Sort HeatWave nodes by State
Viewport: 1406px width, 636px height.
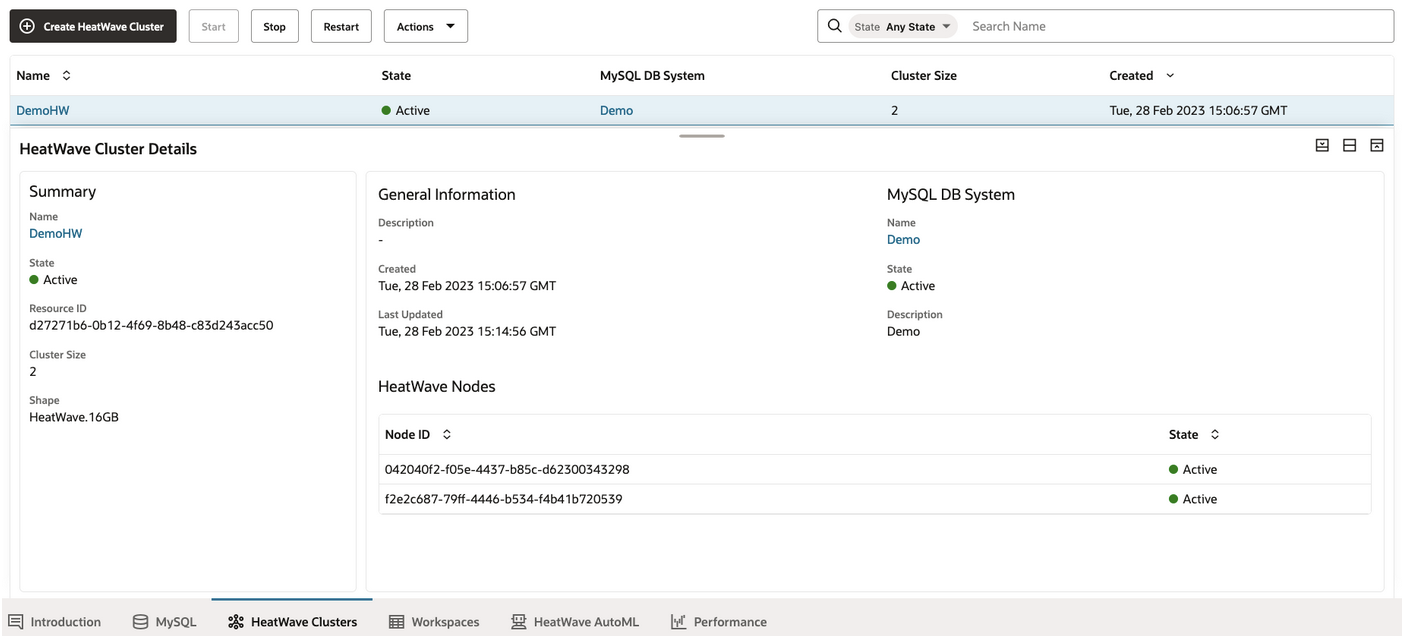(1215, 435)
